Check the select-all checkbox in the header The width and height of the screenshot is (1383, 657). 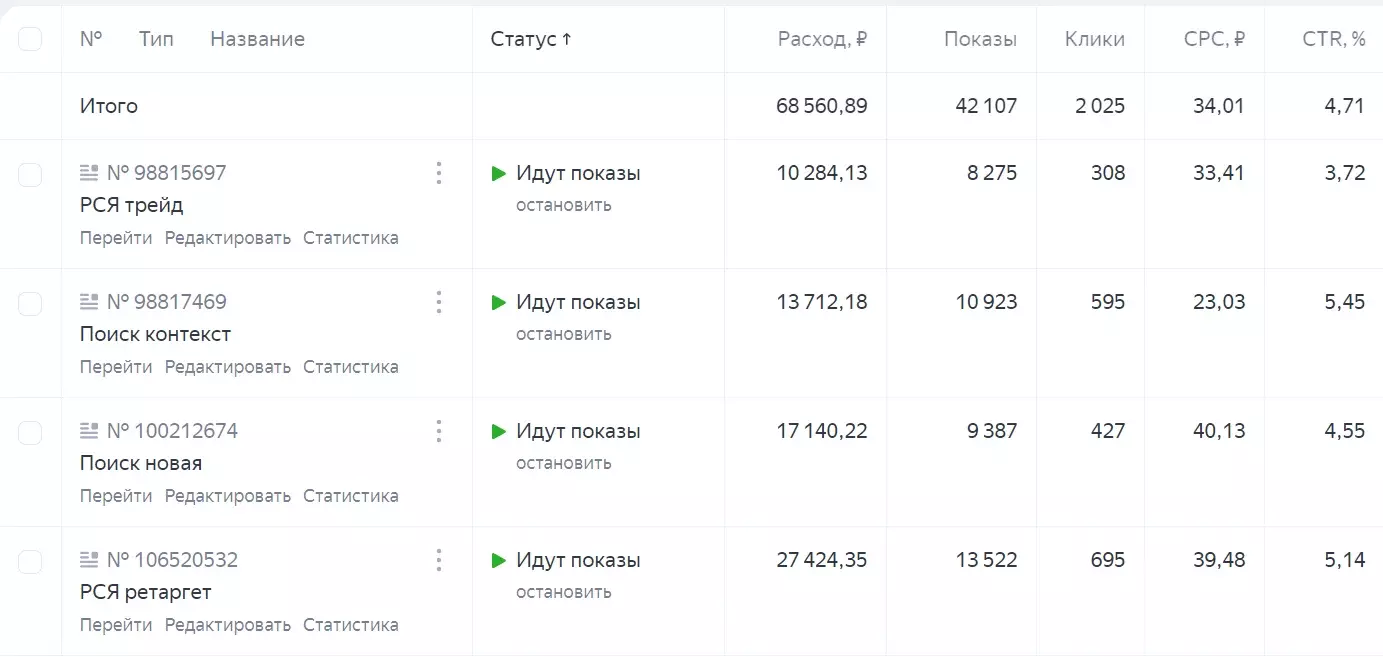click(30, 39)
